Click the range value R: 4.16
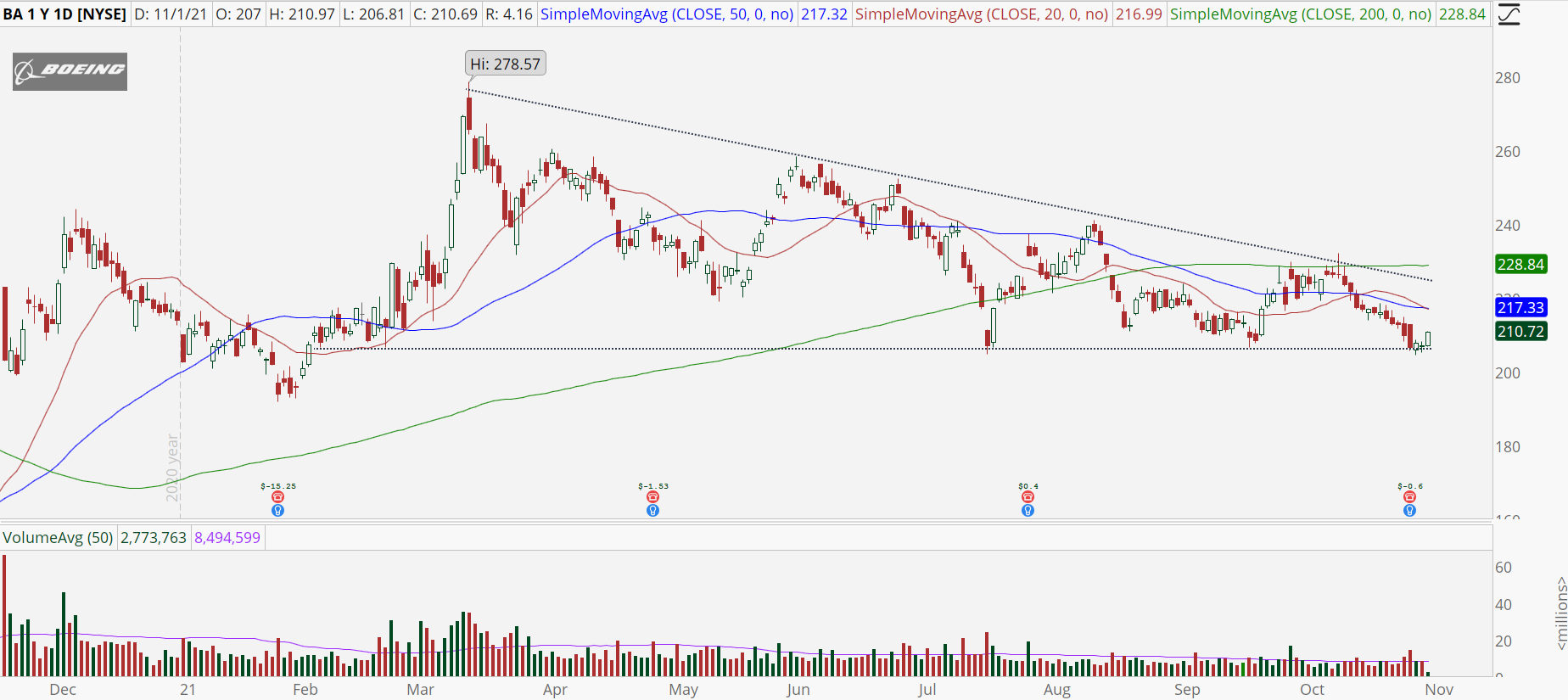Viewport: 1568px width, 700px height. click(x=509, y=14)
